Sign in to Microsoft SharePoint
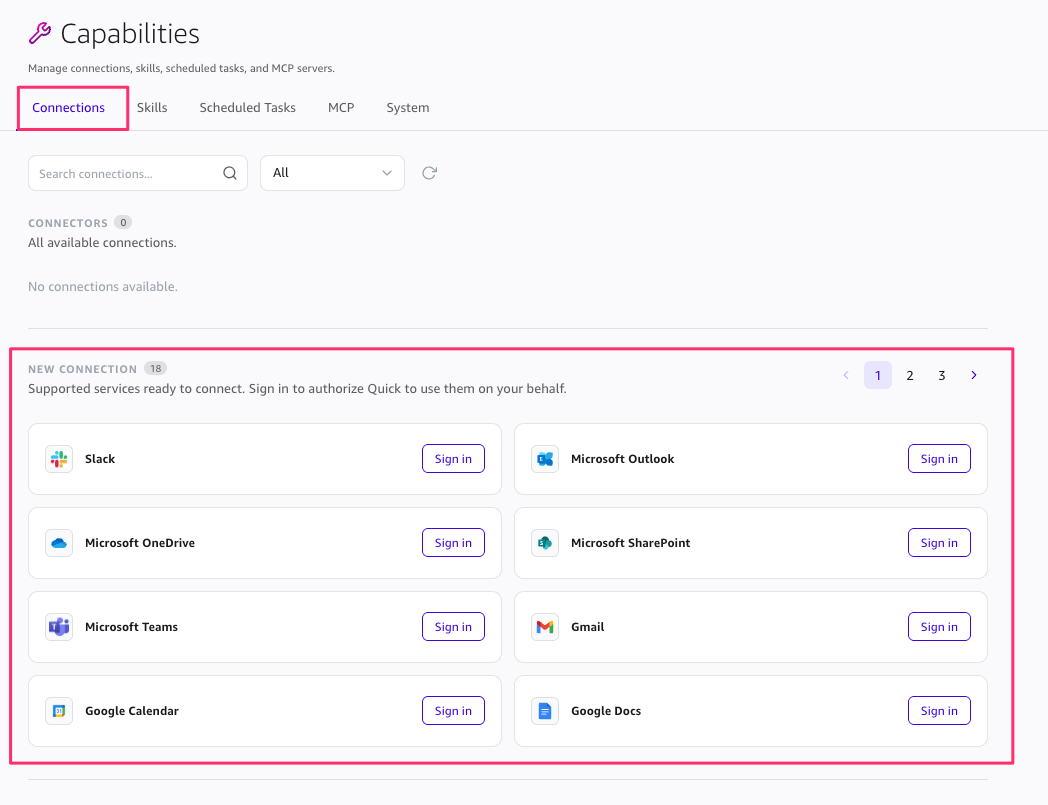Image resolution: width=1048 pixels, height=805 pixels. point(939,543)
